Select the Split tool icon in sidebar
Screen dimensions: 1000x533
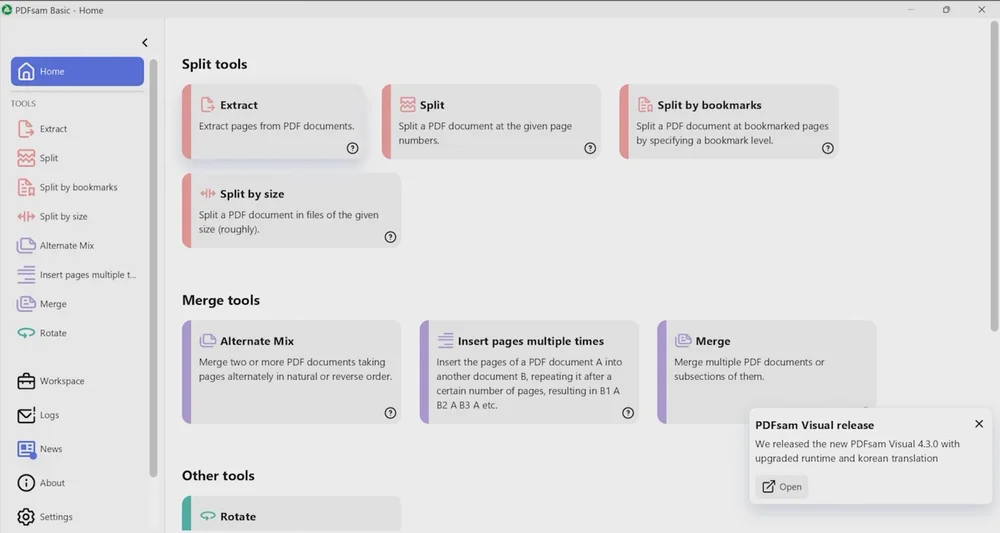pyautogui.click(x=26, y=158)
